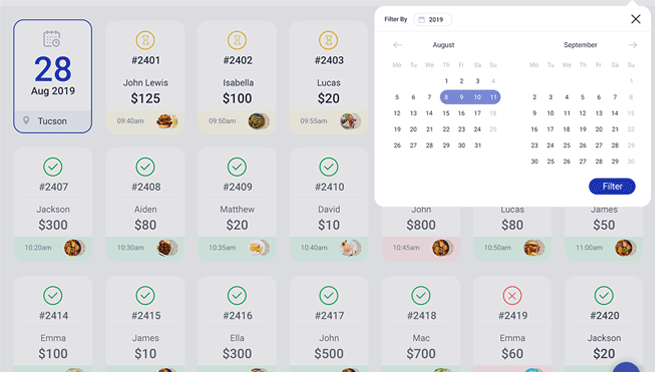Viewport: 655px width, 372px height.
Task: Click the red cancelled icon on order #2419
Action: click(512, 296)
